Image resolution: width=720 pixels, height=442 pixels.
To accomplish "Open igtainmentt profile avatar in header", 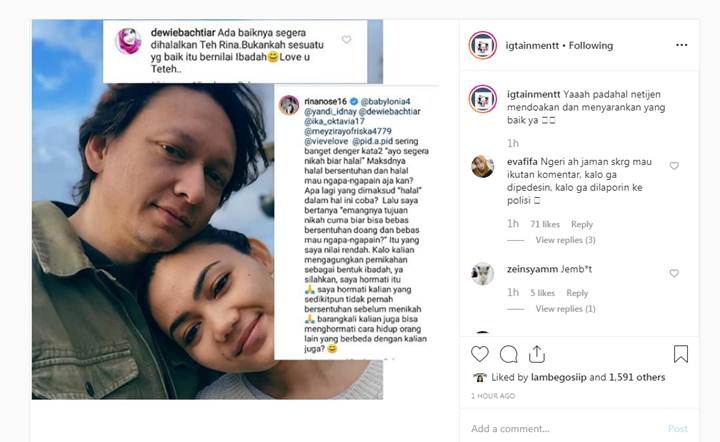I will [482, 45].
